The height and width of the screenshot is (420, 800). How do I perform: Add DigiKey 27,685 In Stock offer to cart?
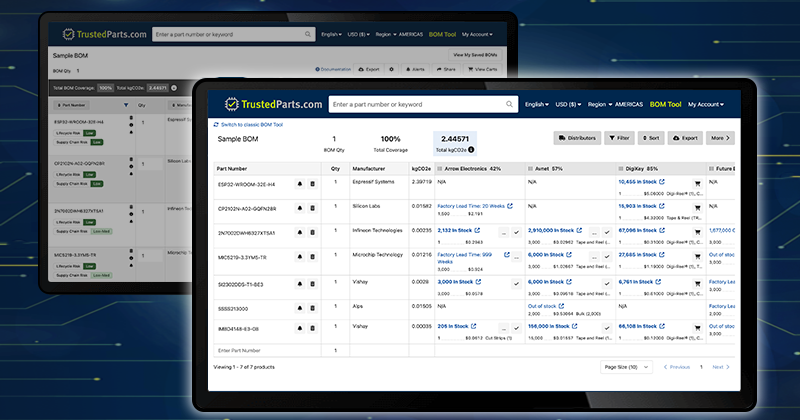[697, 257]
